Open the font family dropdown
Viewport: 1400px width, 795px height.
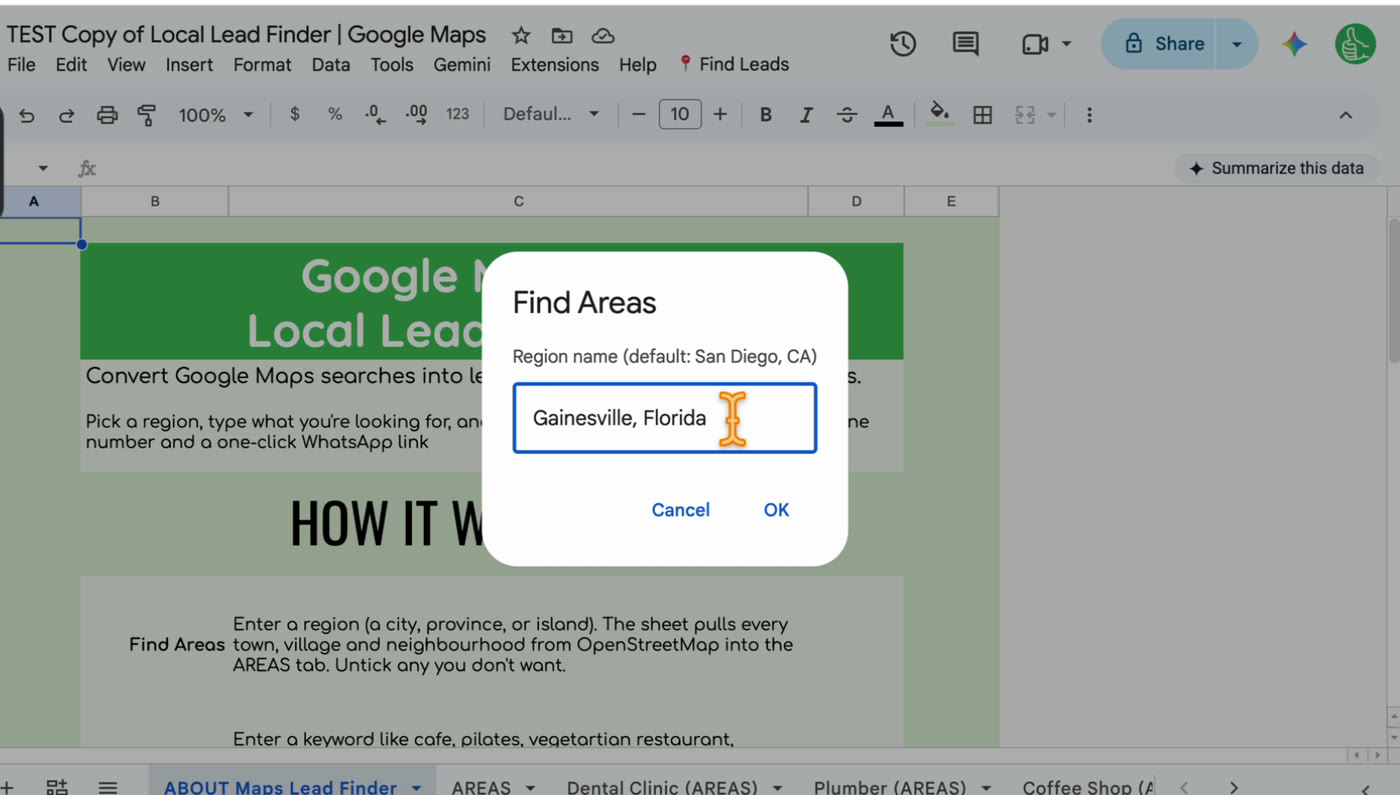tap(551, 114)
